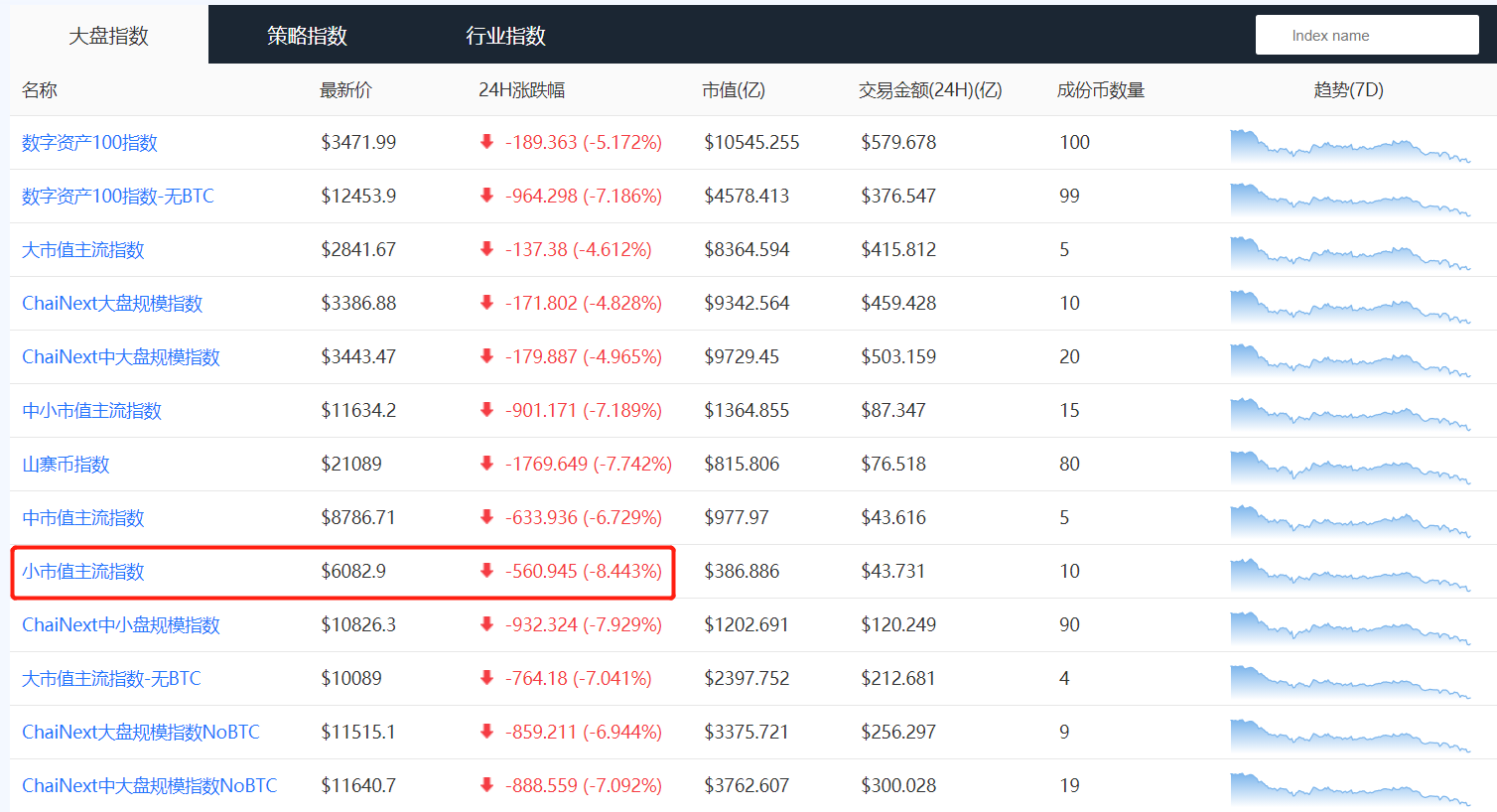Screen dimensions: 1497x812
Task: Click 7D trend chart for 小市值主流指数
Action: pos(1350,574)
